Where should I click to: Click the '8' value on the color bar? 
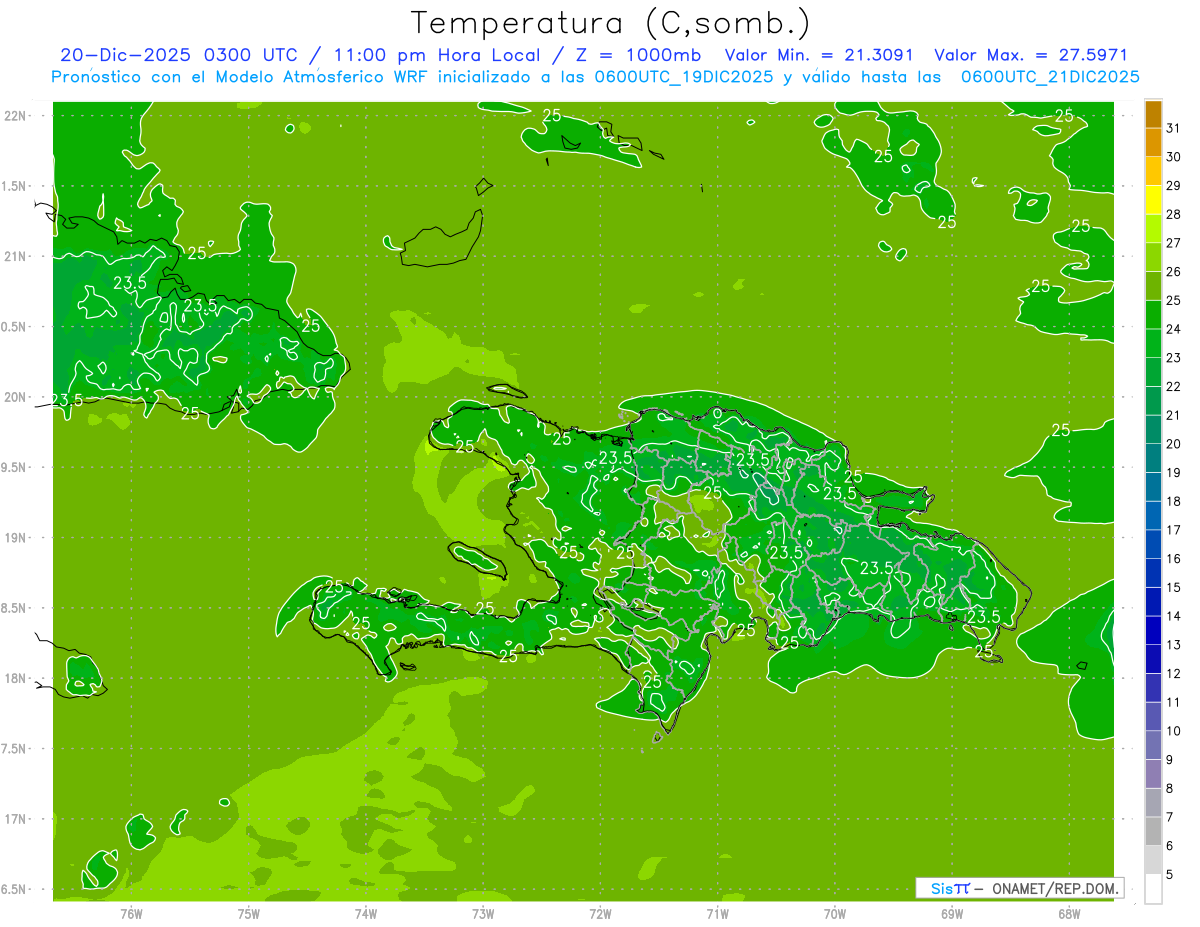point(1170,789)
